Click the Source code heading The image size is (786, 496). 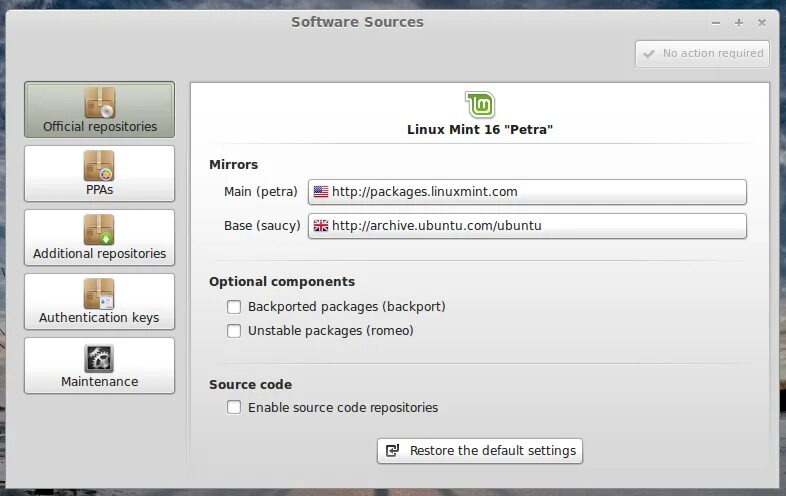click(x=250, y=385)
